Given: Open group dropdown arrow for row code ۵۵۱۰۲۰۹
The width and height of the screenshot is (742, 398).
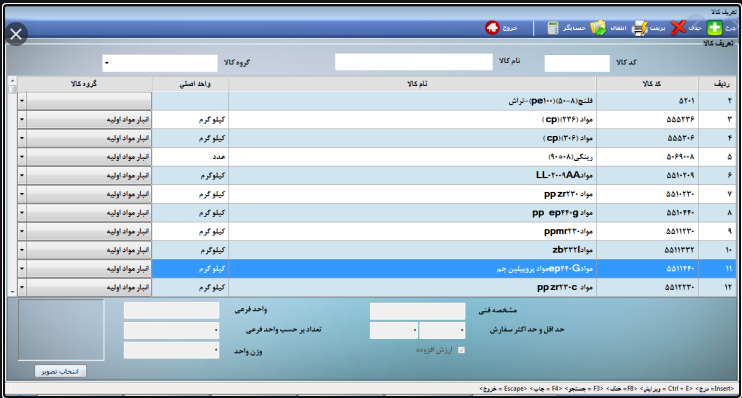Looking at the screenshot, I should click(x=22, y=176).
